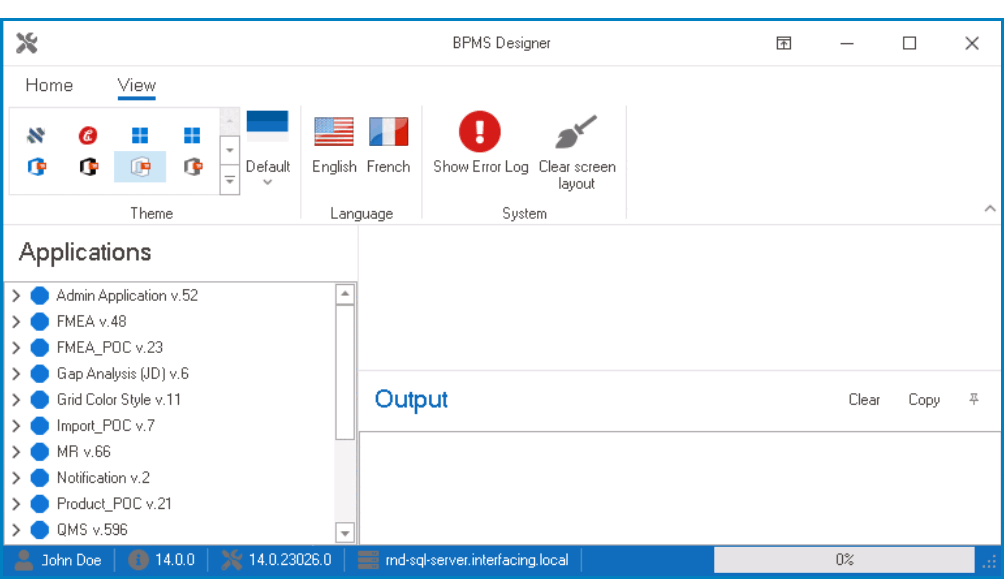Expand the MR v.66 node
This screenshot has height=579, width=1004.
point(17,452)
